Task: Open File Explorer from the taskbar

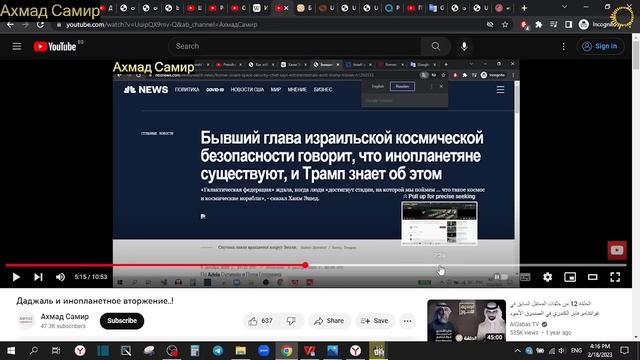Action: tap(240, 351)
